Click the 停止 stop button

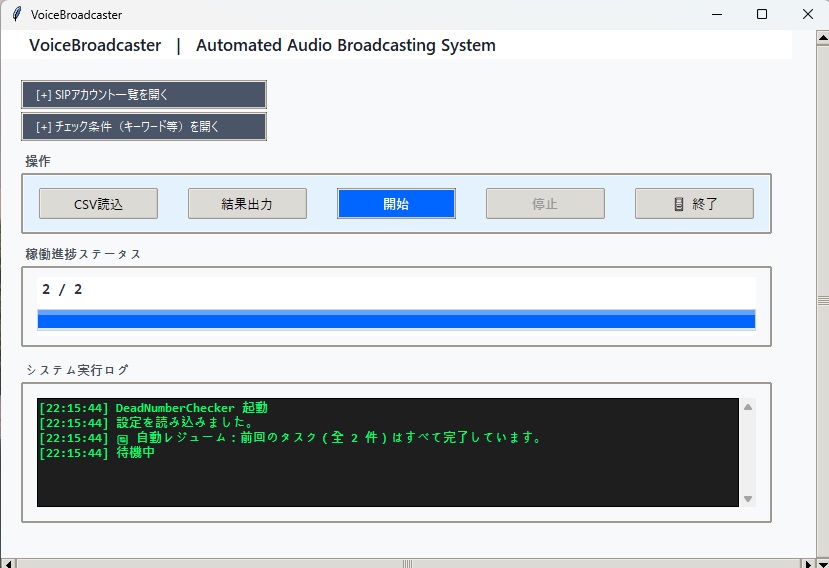pyautogui.click(x=546, y=204)
